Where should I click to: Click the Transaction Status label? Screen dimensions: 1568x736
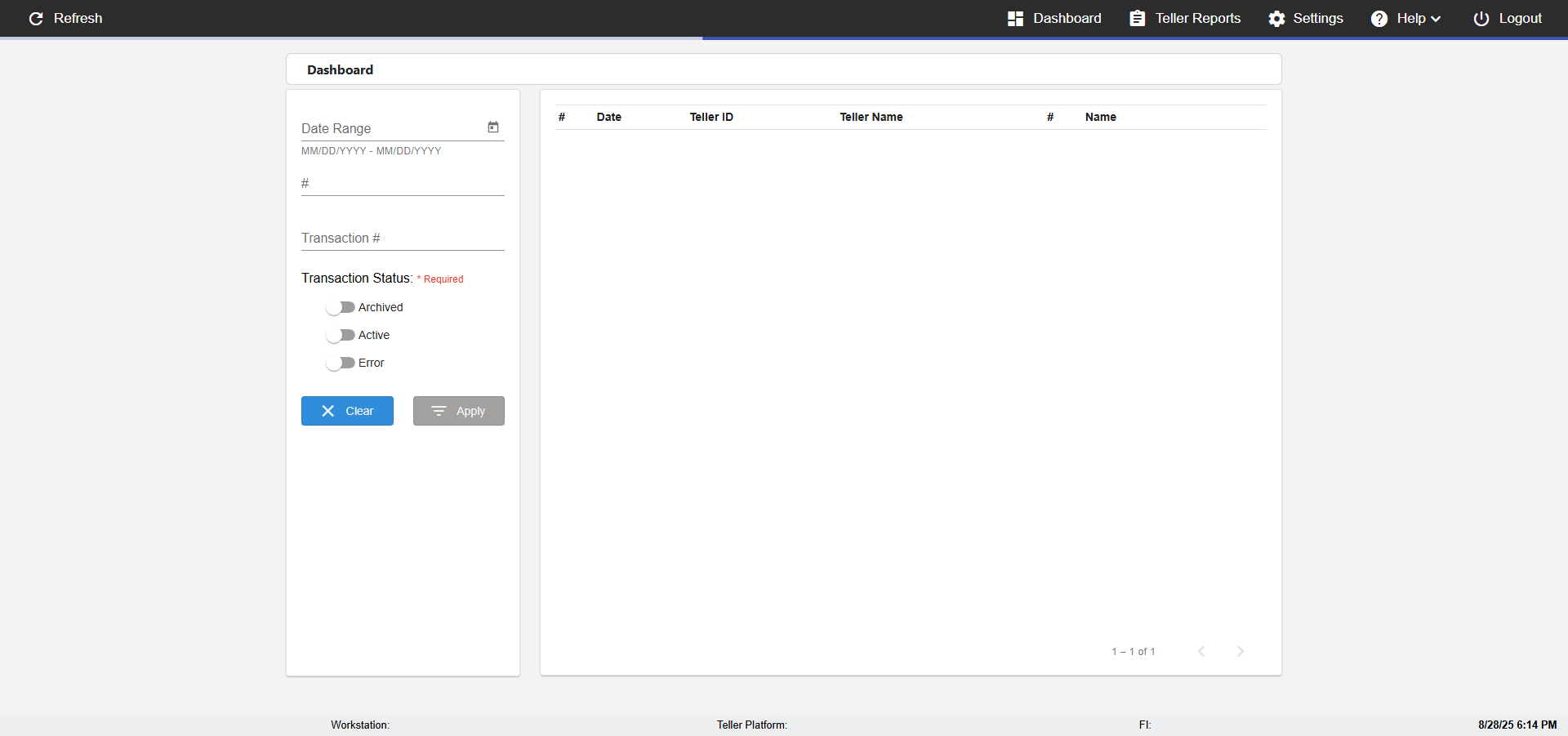pos(357,278)
